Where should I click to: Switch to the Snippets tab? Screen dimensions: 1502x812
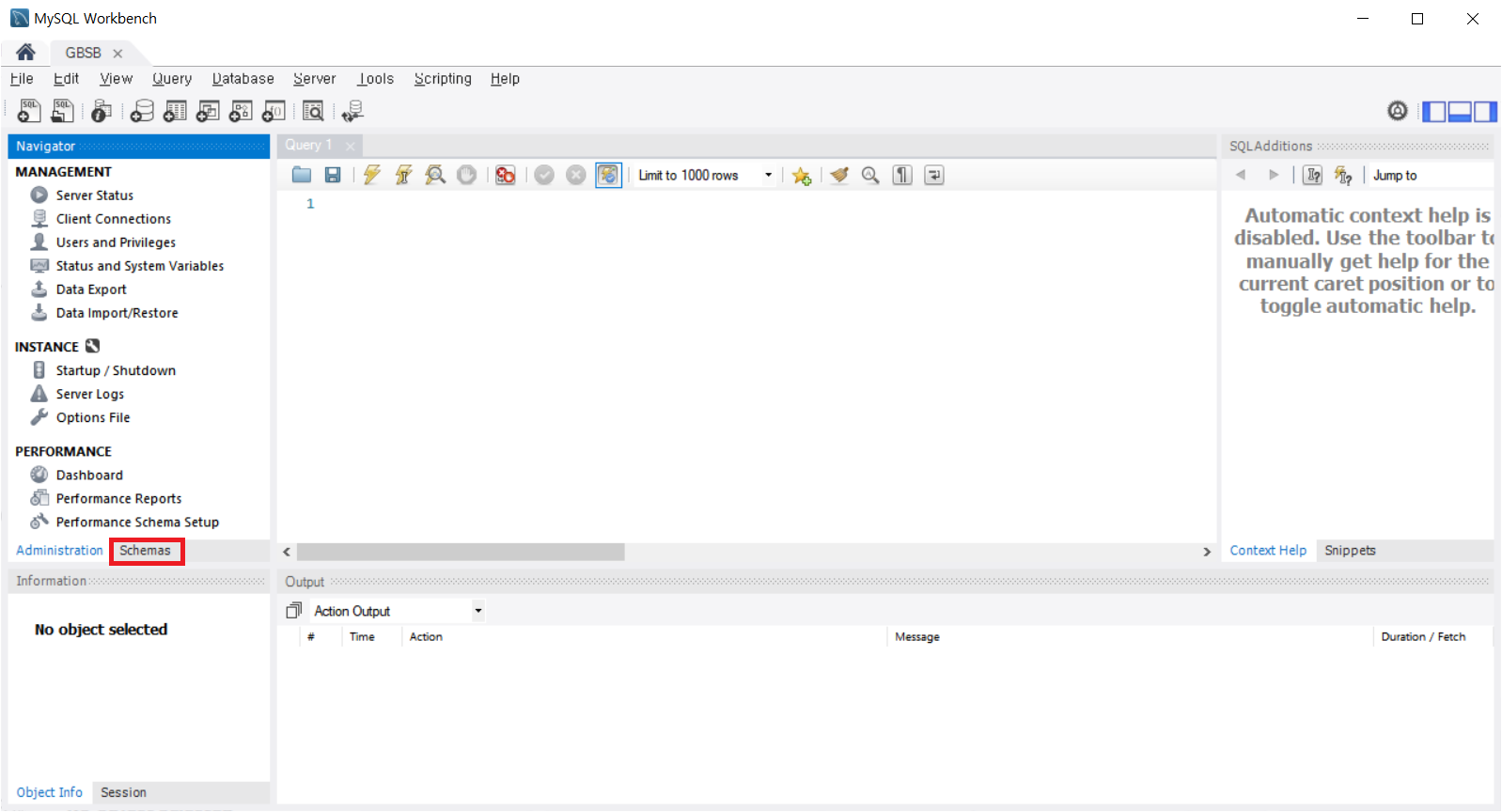[x=1350, y=551]
